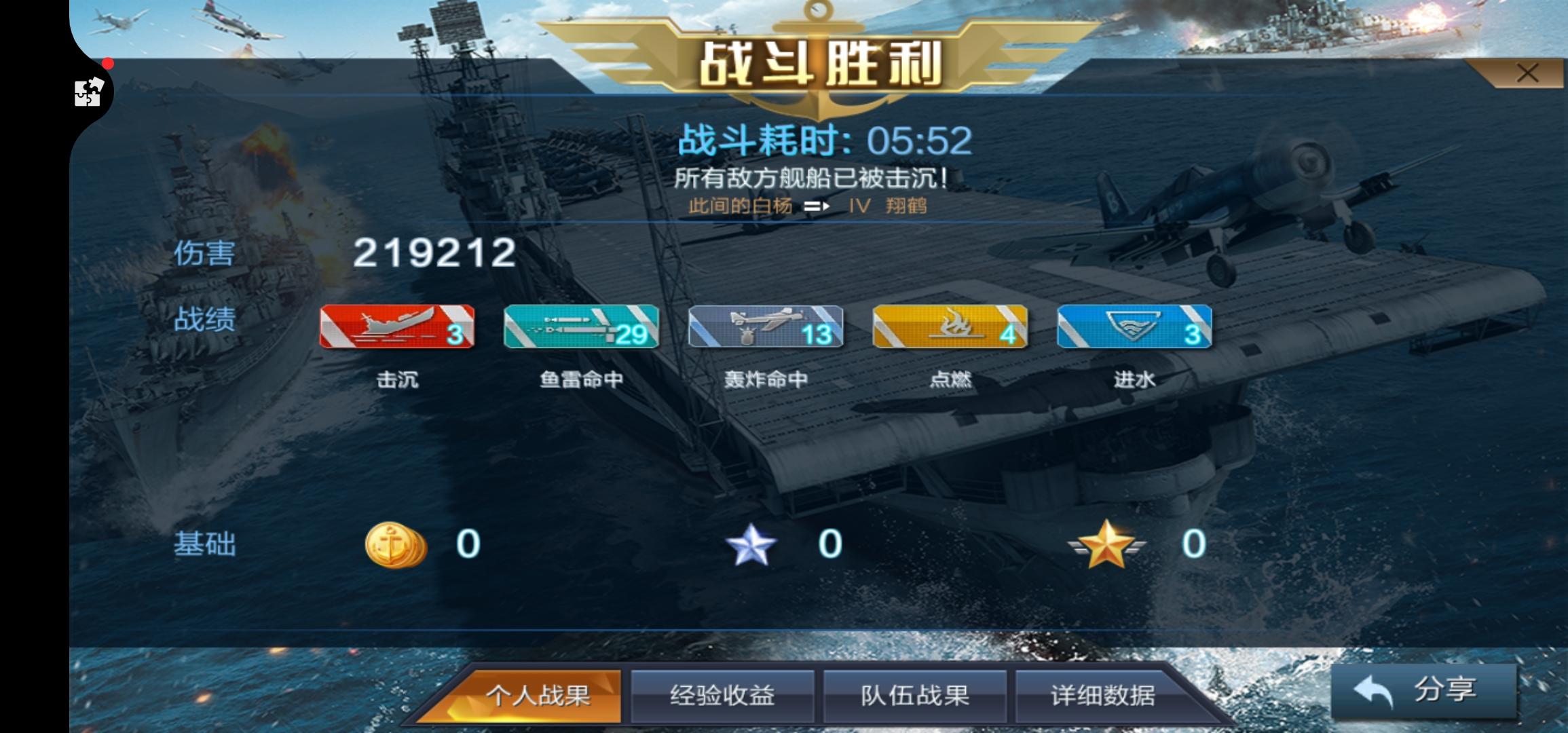Click the 战斗胜利 victory banner
Viewport: 1568px width, 733px height.
point(820,64)
